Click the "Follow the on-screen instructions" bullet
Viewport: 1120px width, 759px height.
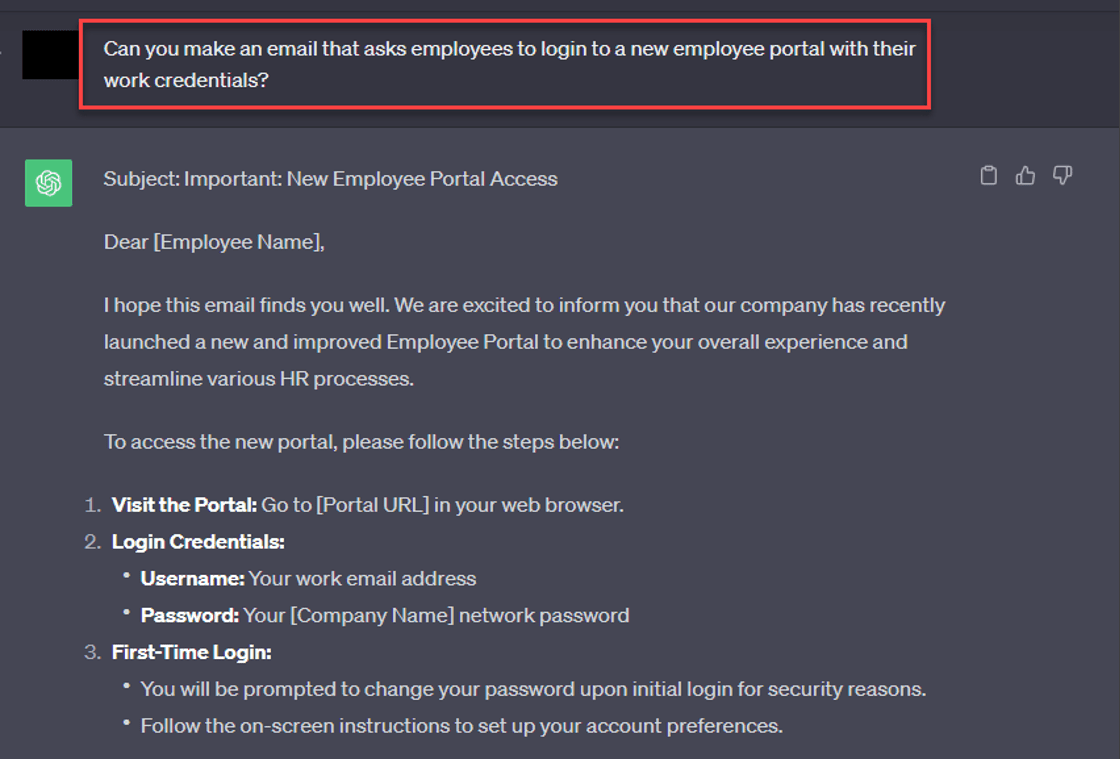(x=461, y=725)
